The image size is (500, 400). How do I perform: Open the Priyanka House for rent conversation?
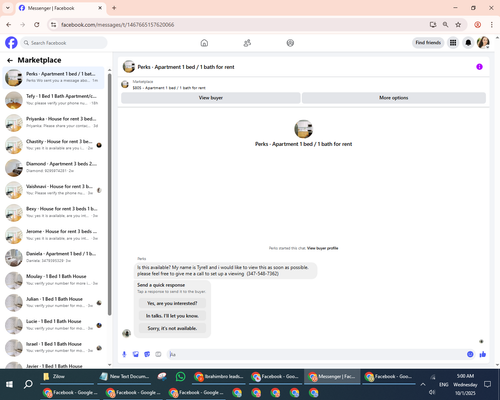[53, 122]
